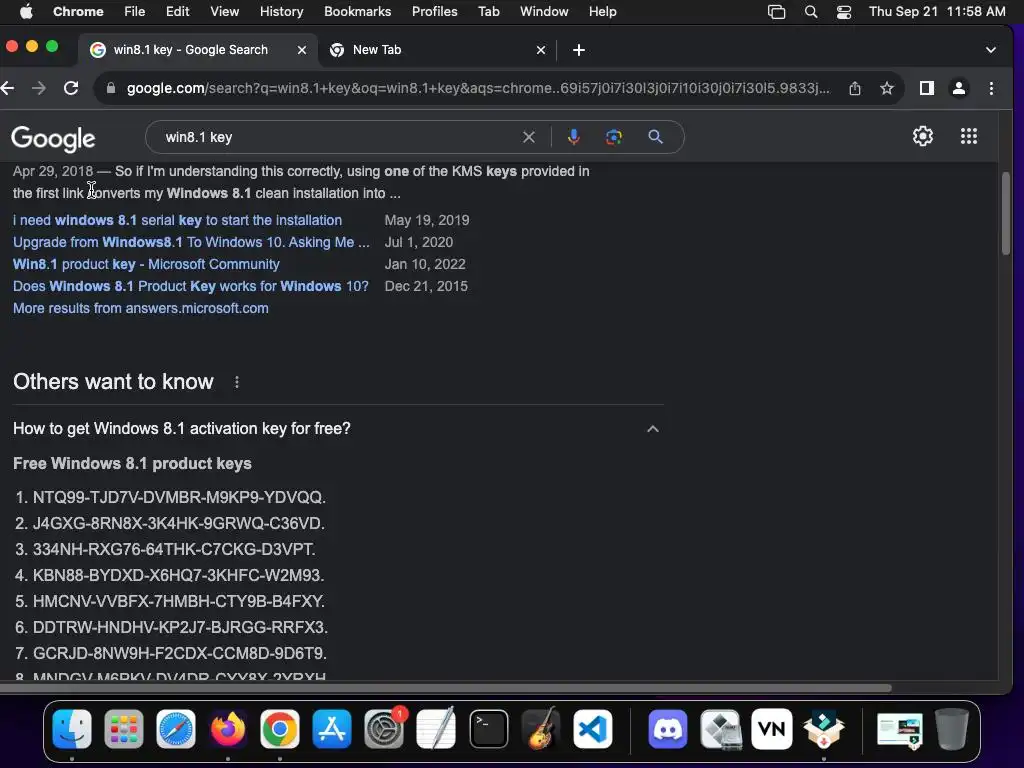1024x768 pixels.
Task: Click the horizontal scrollbar at window bottom
Action: click(445, 688)
